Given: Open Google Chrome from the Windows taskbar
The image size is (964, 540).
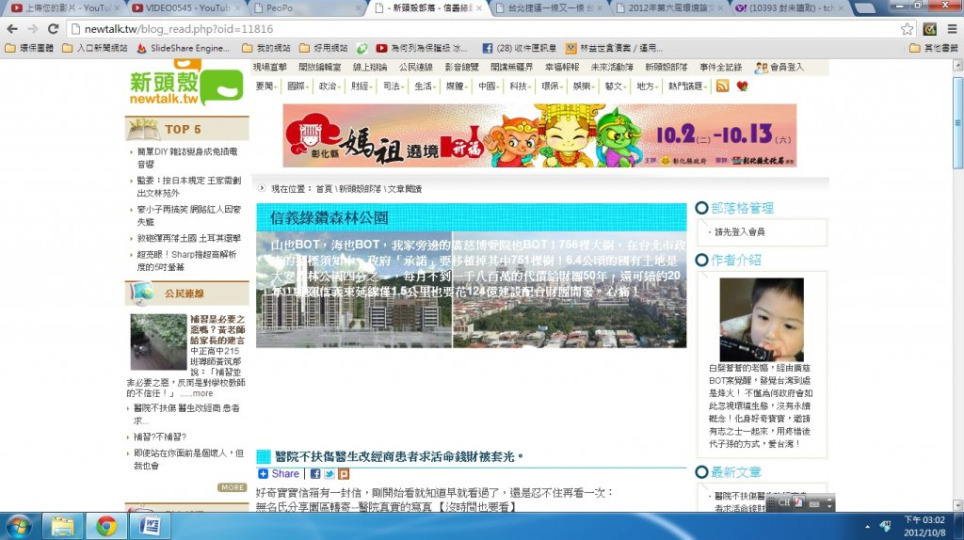Looking at the screenshot, I should [x=106, y=525].
